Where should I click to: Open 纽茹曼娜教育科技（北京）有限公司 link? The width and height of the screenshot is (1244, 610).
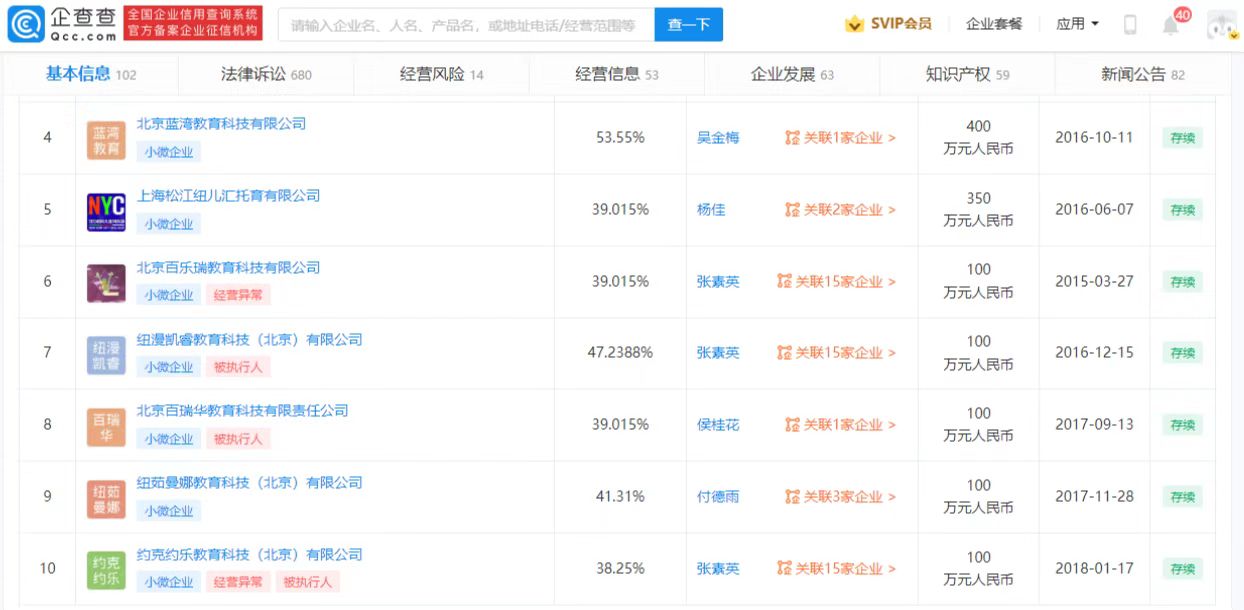[249, 483]
